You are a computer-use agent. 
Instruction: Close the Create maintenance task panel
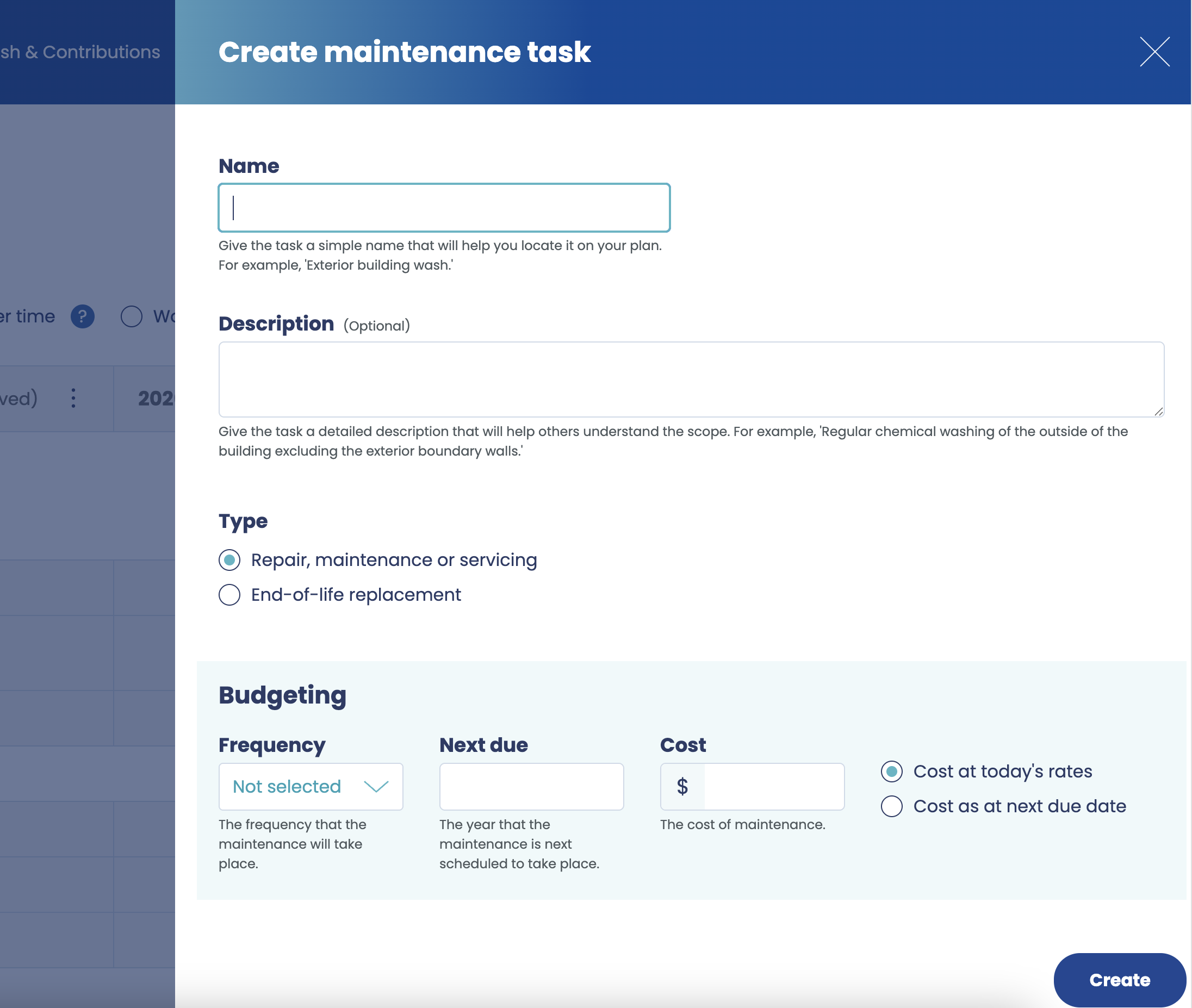[x=1154, y=52]
